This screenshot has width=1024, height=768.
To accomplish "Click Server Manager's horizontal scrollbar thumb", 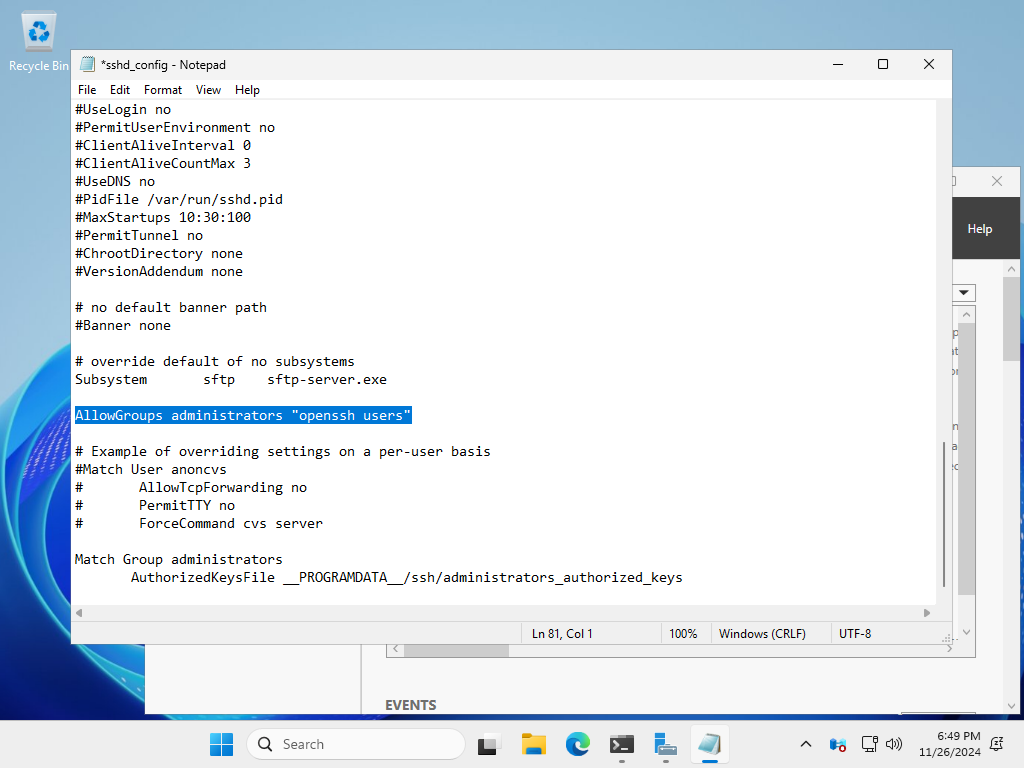I will click(456, 650).
